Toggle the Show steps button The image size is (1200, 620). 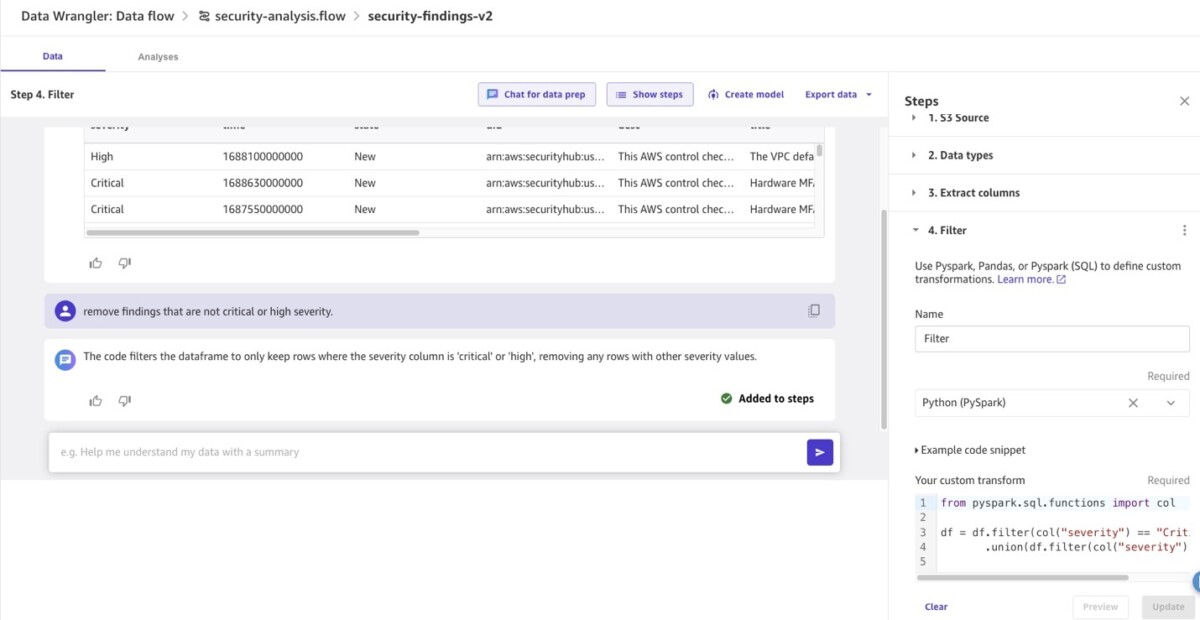coord(650,94)
